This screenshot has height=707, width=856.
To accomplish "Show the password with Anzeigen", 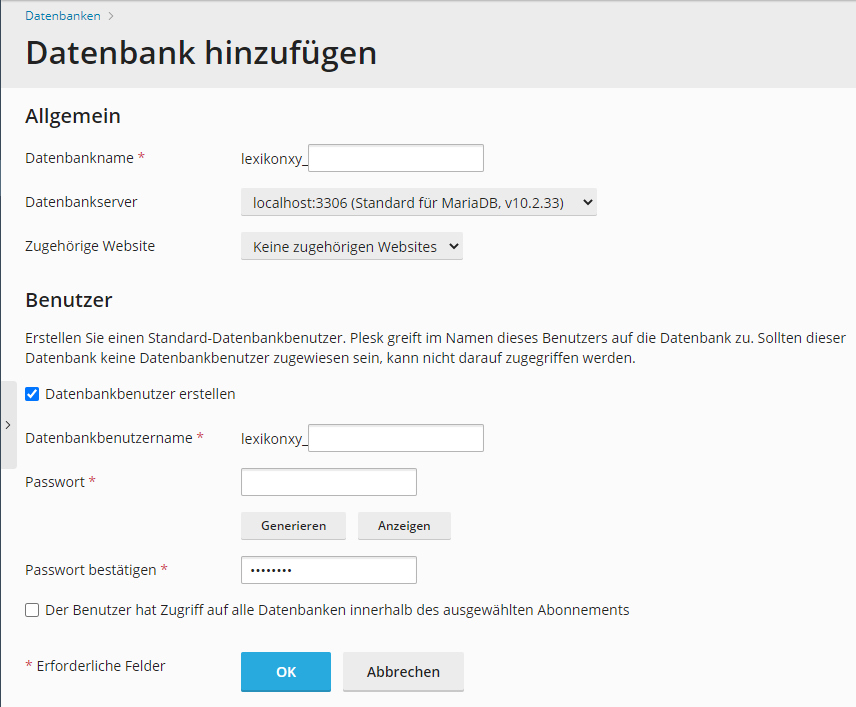I will coord(404,526).
